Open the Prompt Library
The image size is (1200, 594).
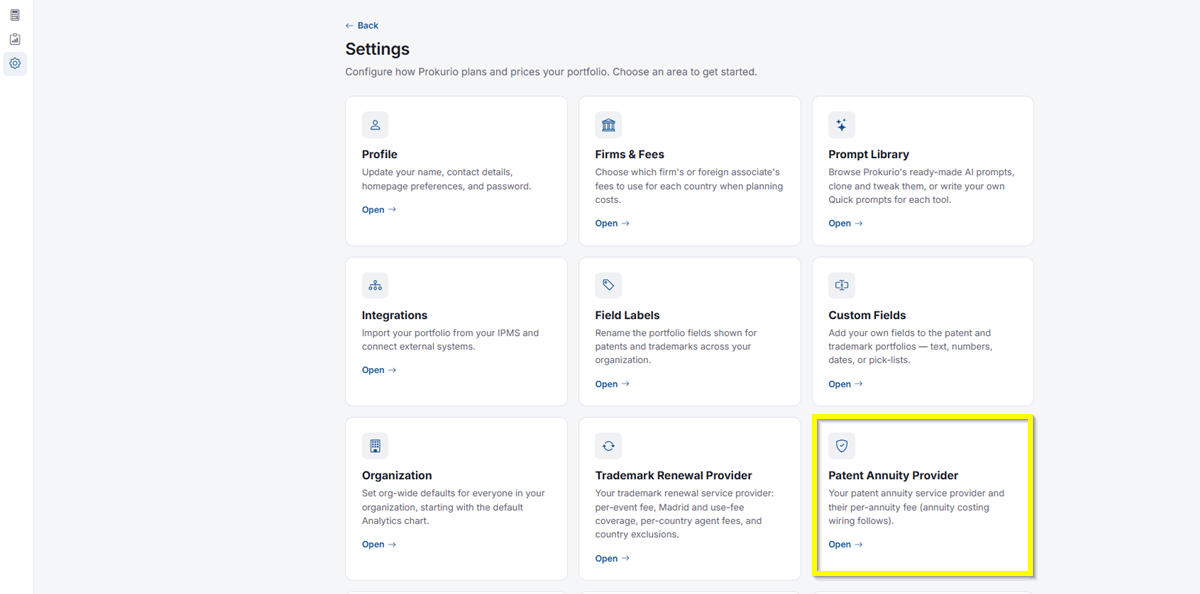coord(845,223)
